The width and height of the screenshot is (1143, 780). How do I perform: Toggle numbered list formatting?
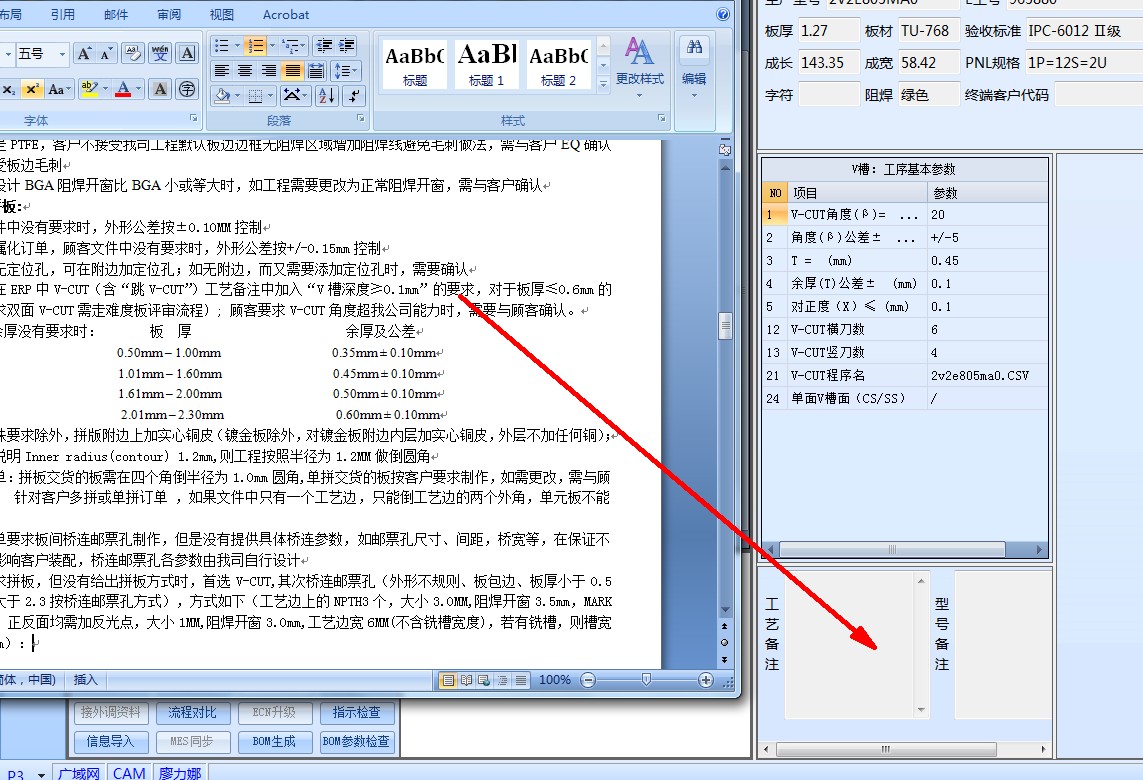255,46
